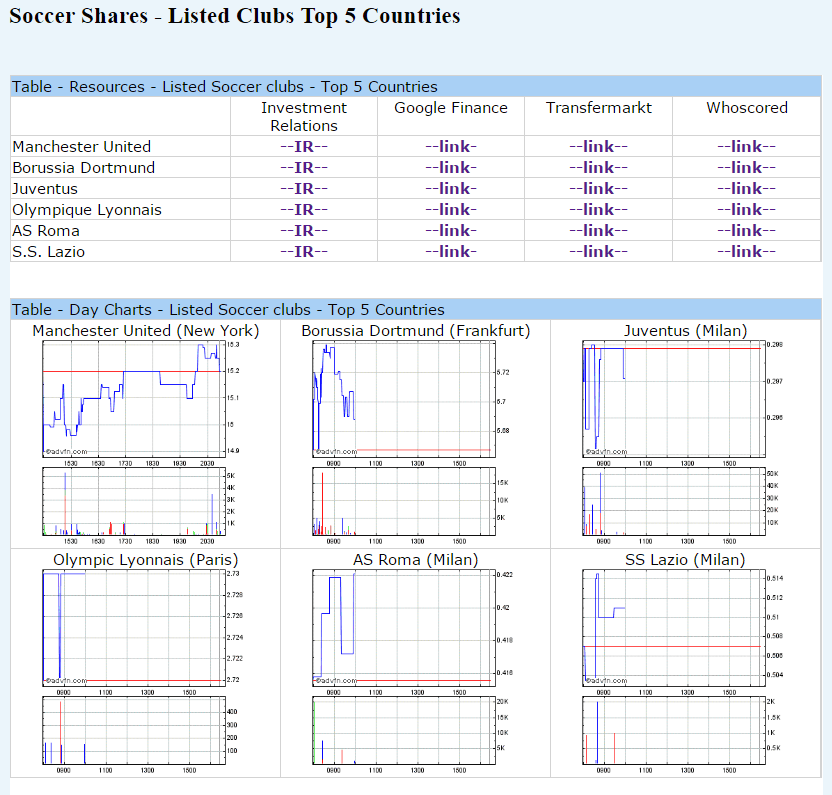Image resolution: width=832 pixels, height=795 pixels.
Task: Click Juventus volume chart
Action: [674, 502]
